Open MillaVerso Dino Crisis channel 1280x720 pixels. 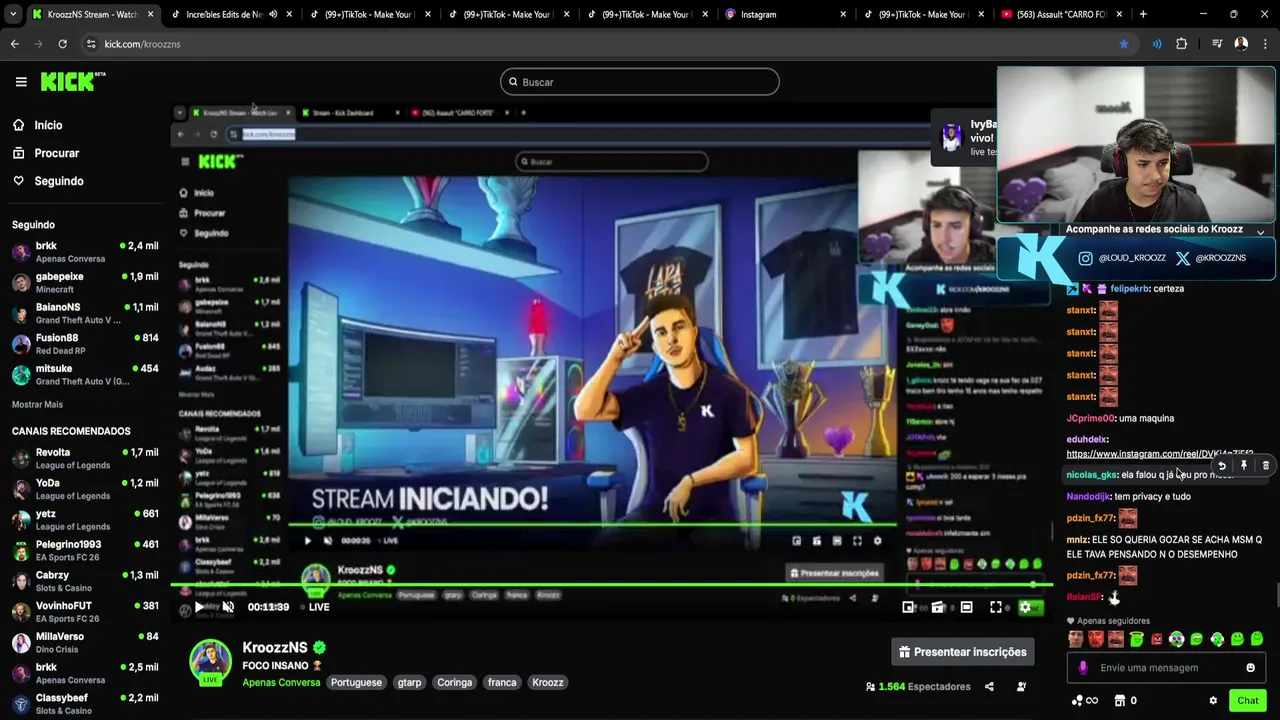[85, 643]
